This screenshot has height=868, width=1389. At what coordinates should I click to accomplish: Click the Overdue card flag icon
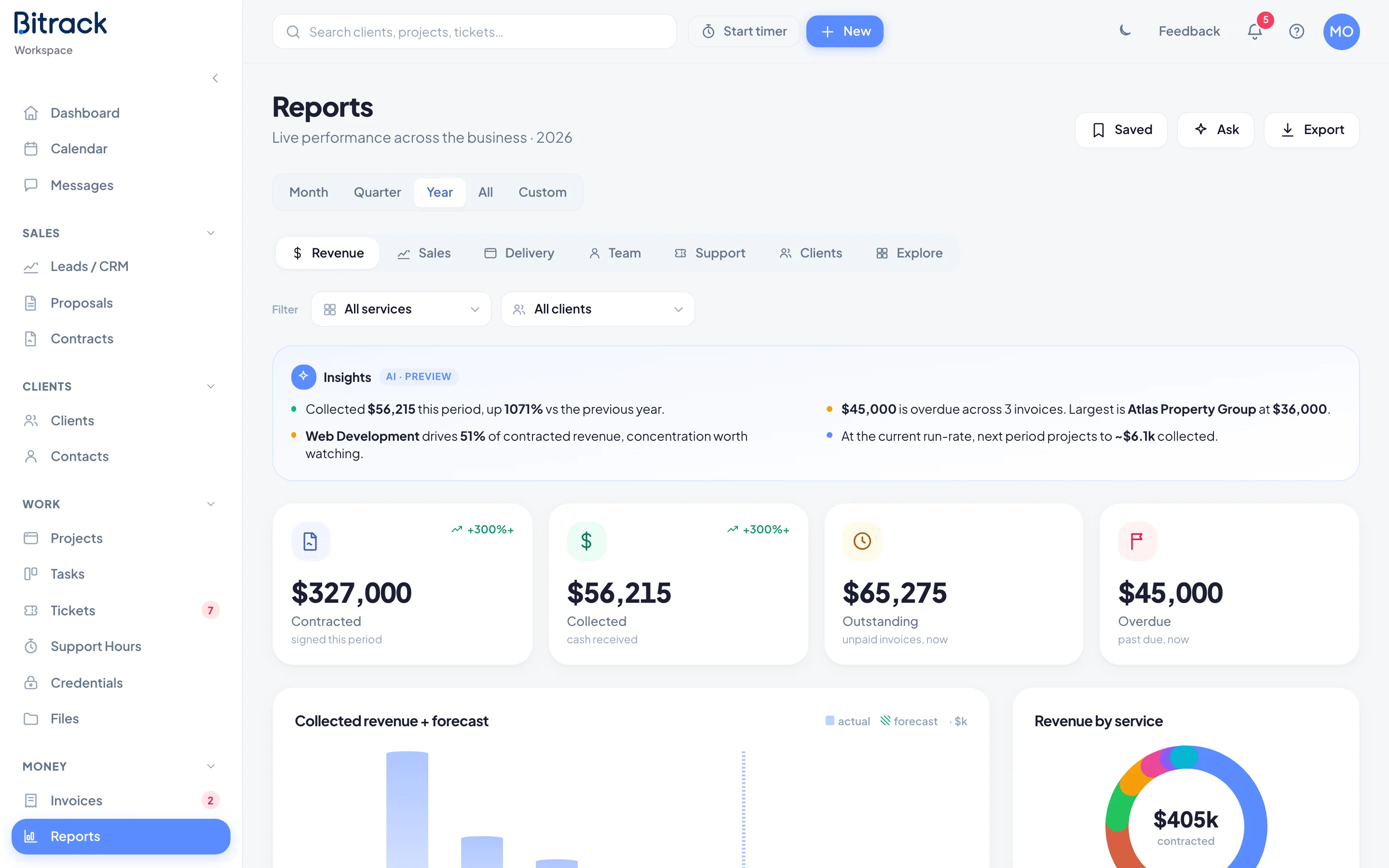(1137, 541)
